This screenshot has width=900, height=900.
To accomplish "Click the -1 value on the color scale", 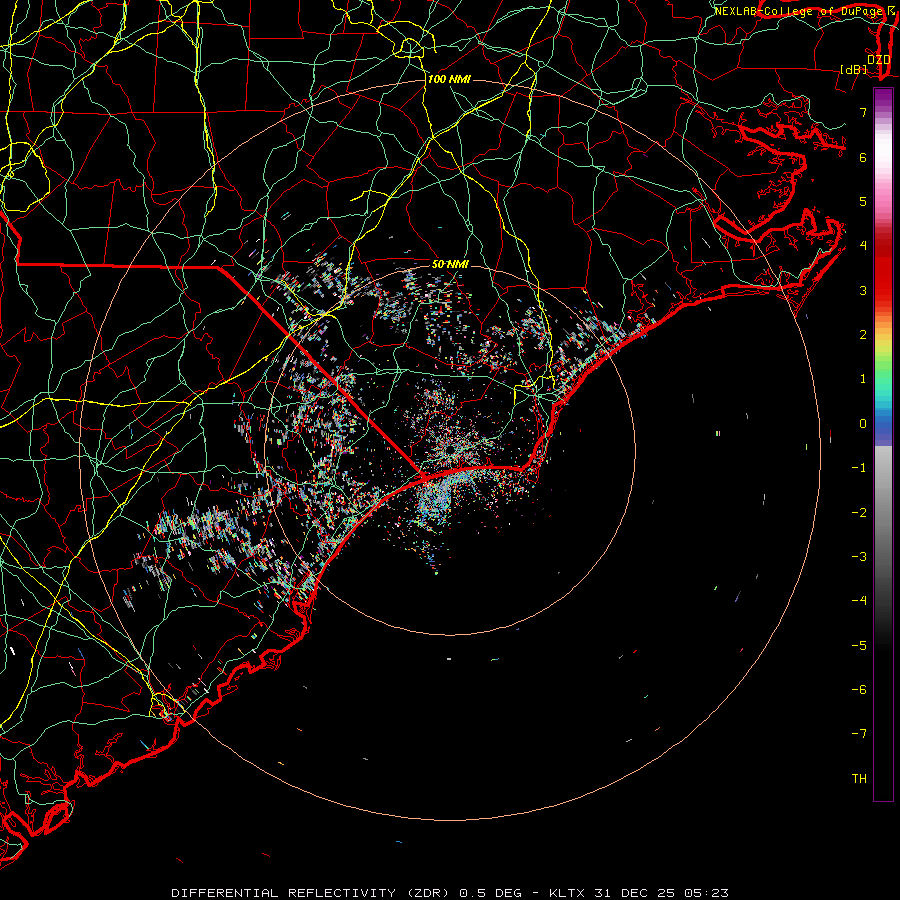I will click(859, 468).
